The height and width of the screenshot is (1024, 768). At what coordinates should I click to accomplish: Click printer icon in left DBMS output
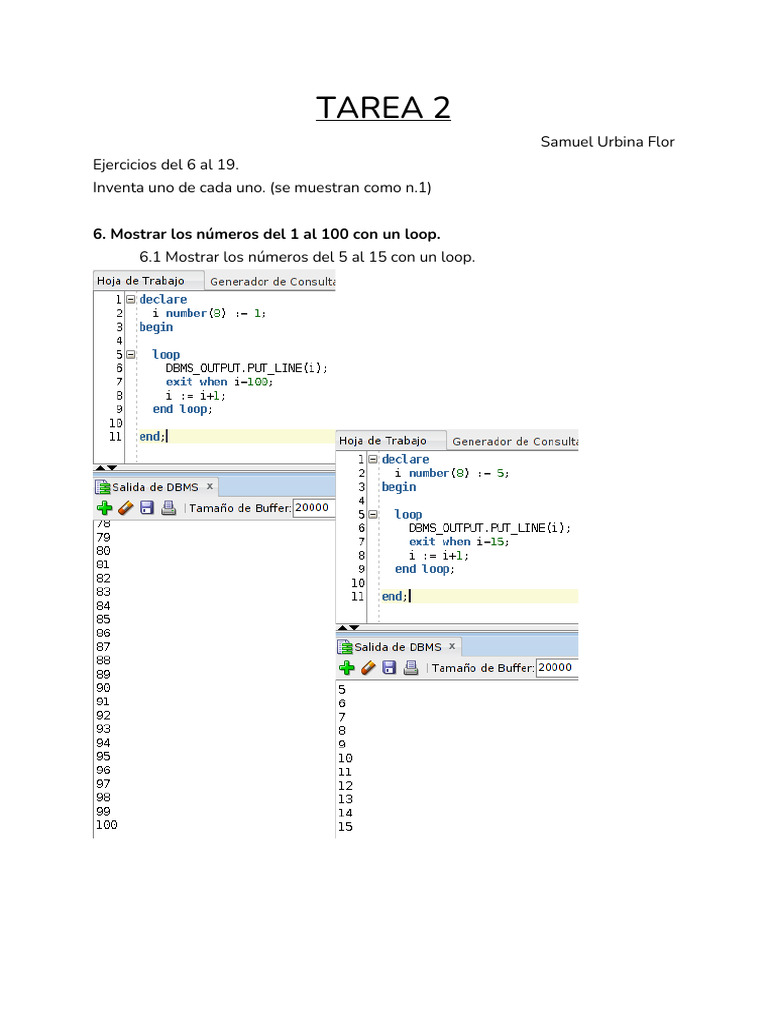168,507
